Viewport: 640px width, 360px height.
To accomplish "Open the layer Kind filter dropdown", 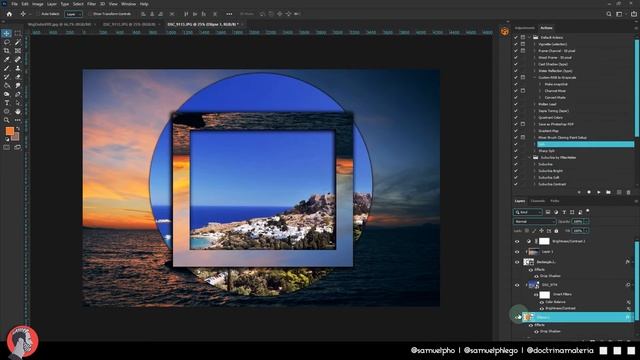I will (x=527, y=212).
